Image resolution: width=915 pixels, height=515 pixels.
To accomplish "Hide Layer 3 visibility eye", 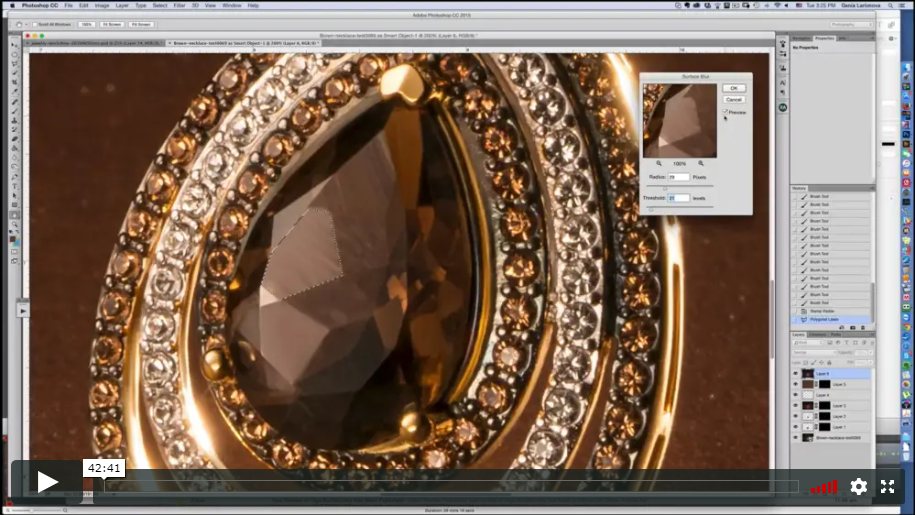I will (795, 405).
